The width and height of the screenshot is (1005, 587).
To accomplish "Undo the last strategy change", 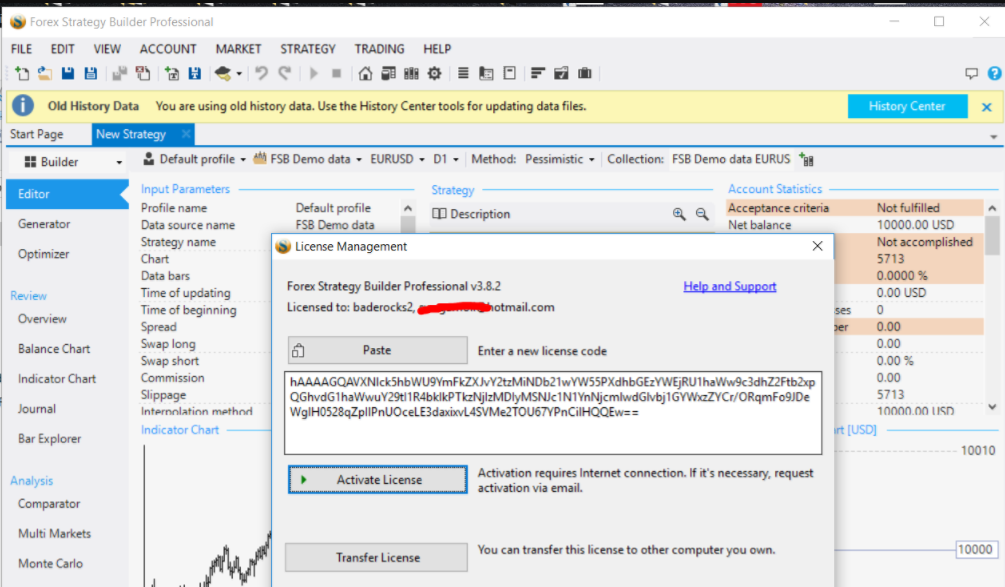I will pos(260,73).
